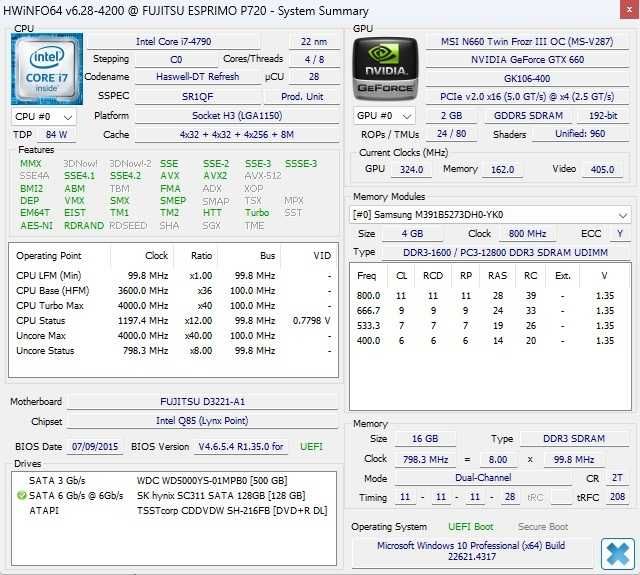Click the ROPs / TMUs value 24 / 80
640x575 pixels.
tap(451, 134)
